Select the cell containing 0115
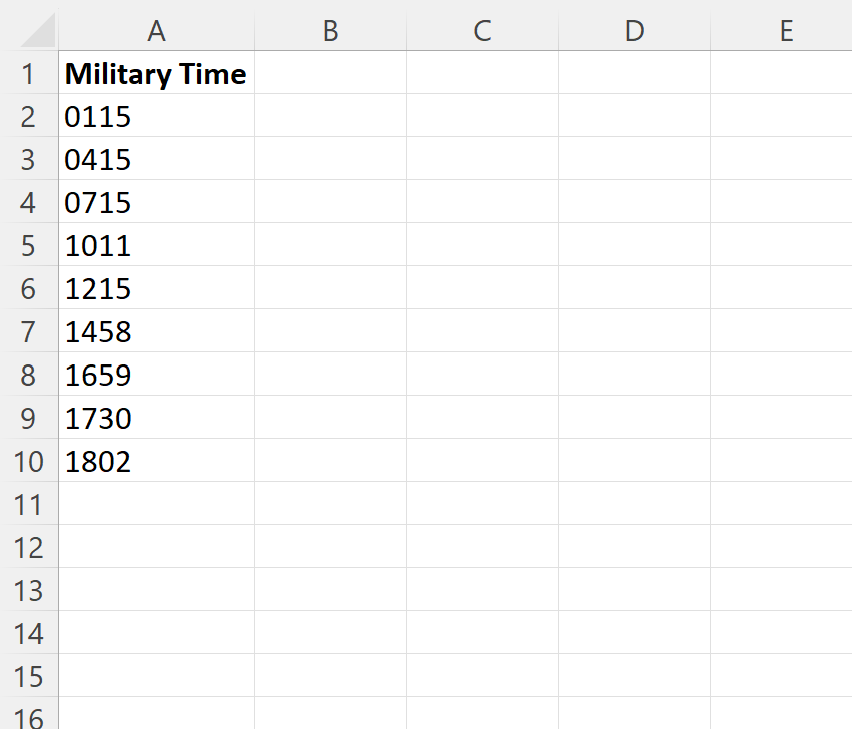852x729 pixels. click(x=156, y=116)
